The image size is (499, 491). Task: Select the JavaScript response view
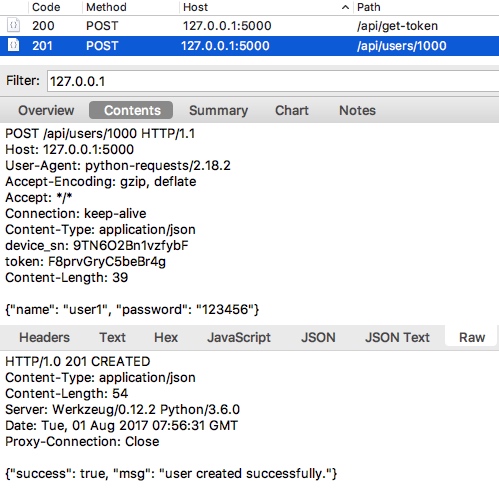239,337
